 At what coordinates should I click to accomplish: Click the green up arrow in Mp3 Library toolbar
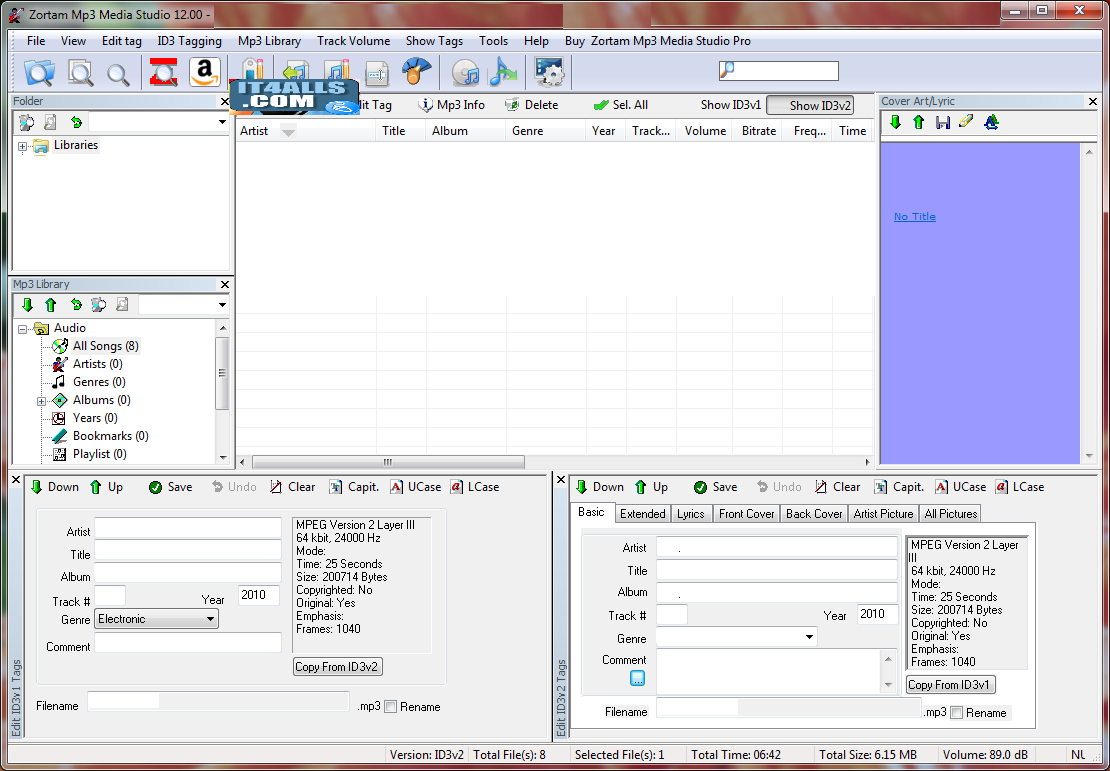50,305
